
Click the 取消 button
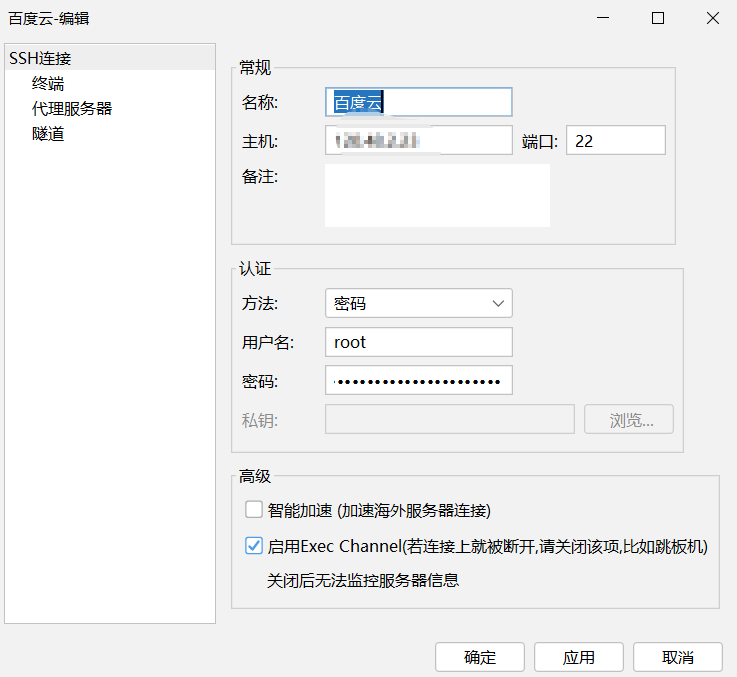coord(678,657)
